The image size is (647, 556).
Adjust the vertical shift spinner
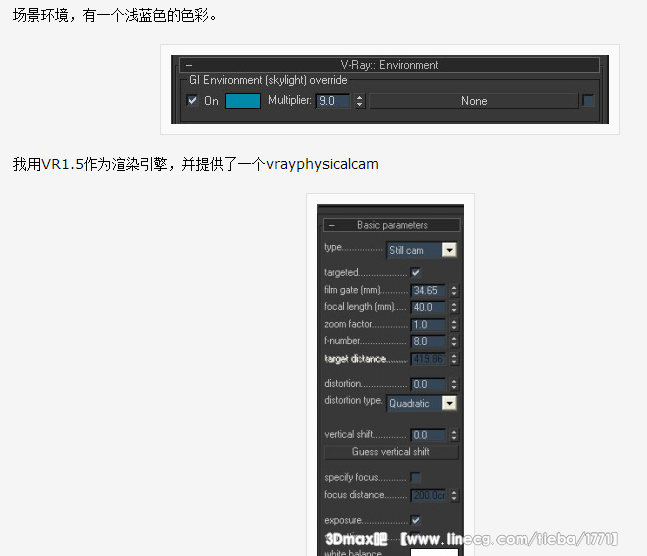pyautogui.click(x=454, y=435)
